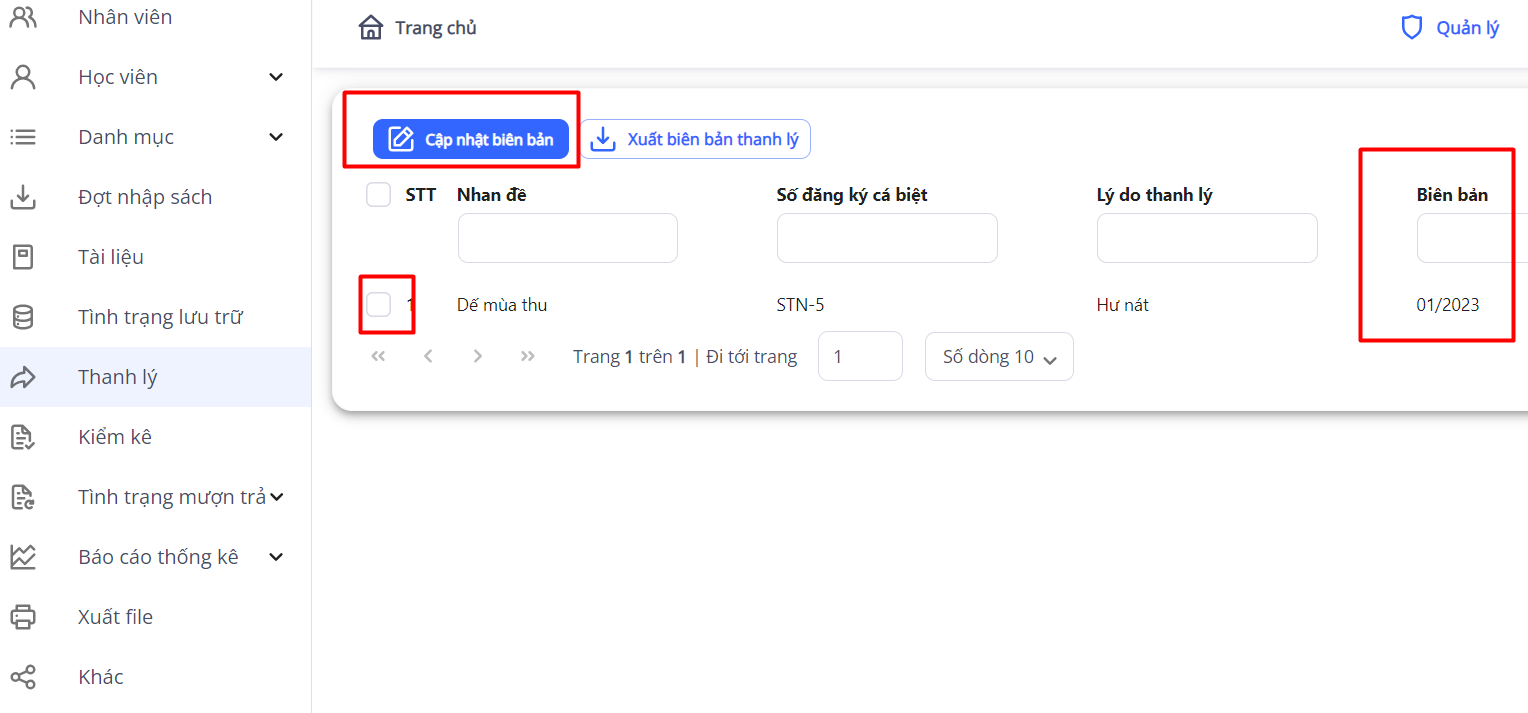Expand the Học viên submenu
Image resolution: width=1528 pixels, height=713 pixels.
[x=277, y=77]
